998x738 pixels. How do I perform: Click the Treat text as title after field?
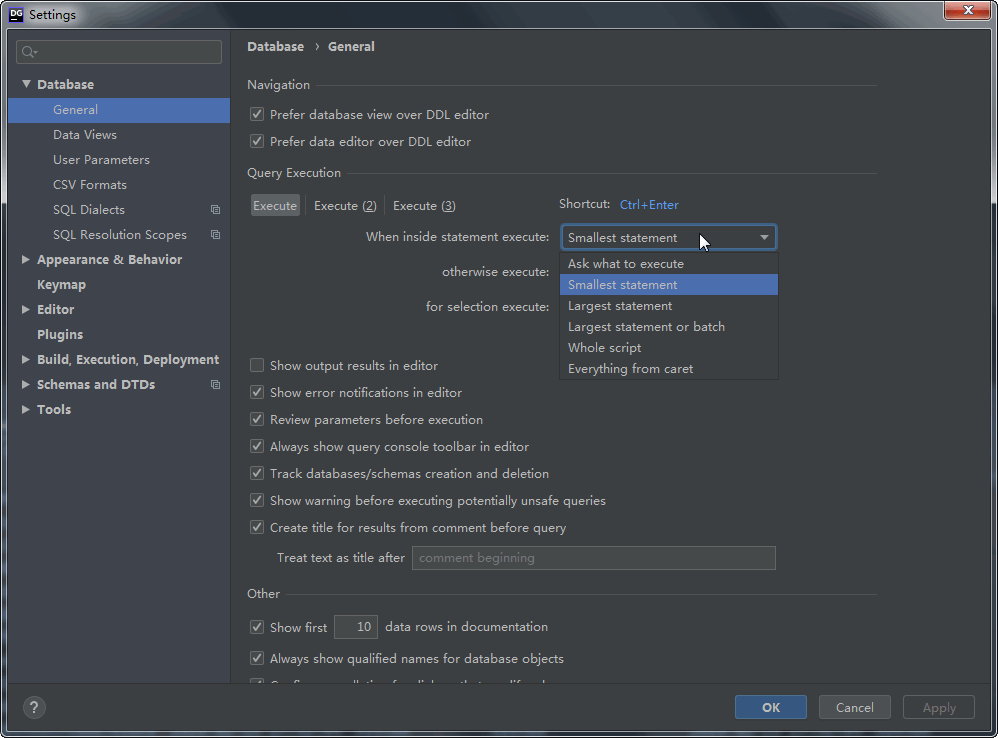coord(593,558)
